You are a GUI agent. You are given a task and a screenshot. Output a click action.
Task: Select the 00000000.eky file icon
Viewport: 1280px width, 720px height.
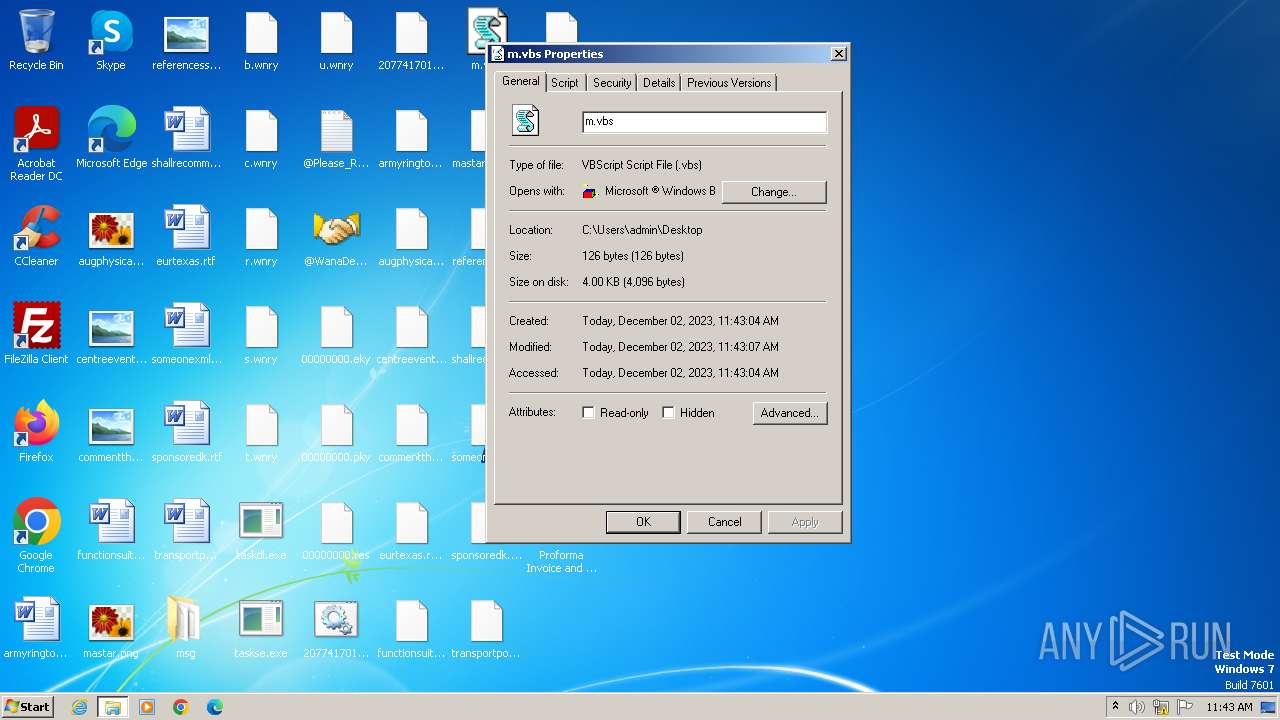coord(336,334)
